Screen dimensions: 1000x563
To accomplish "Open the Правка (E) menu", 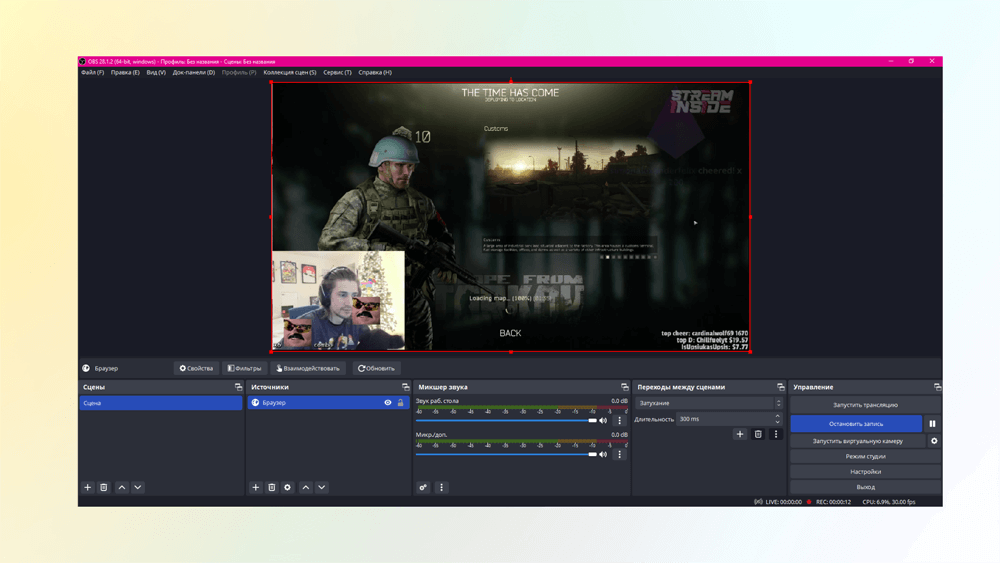I will click(x=125, y=73).
